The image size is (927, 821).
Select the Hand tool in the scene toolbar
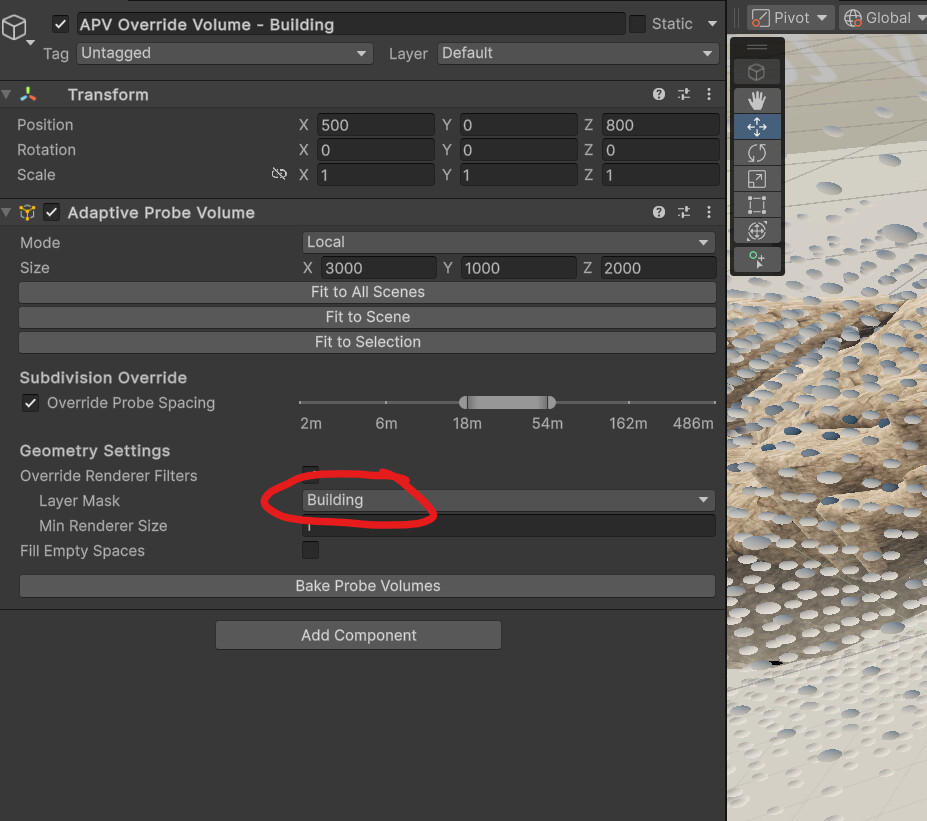(x=757, y=100)
